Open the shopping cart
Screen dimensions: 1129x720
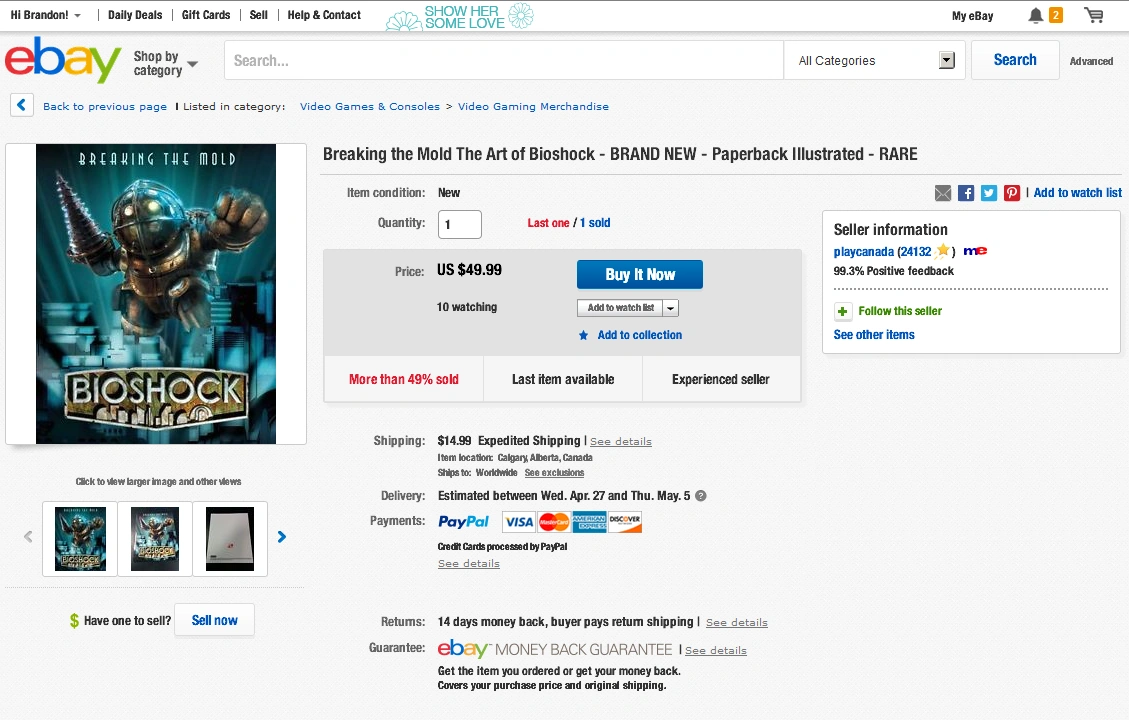pyautogui.click(x=1094, y=15)
